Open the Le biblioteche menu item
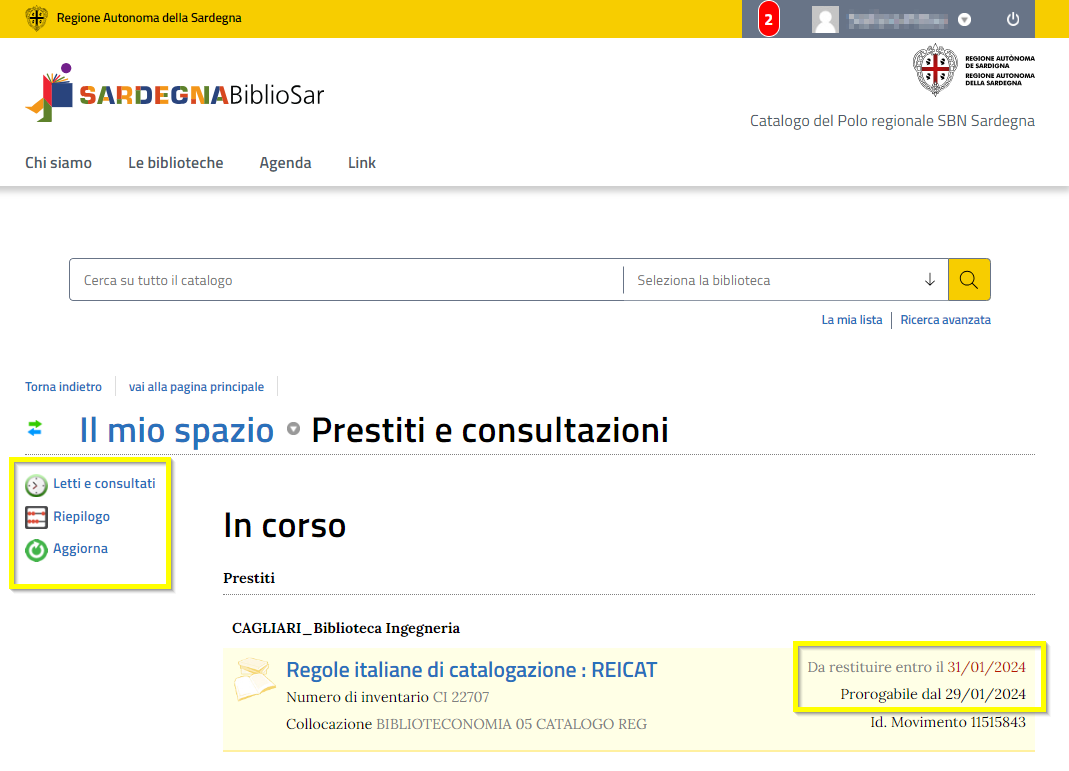1069x771 pixels. click(x=175, y=163)
